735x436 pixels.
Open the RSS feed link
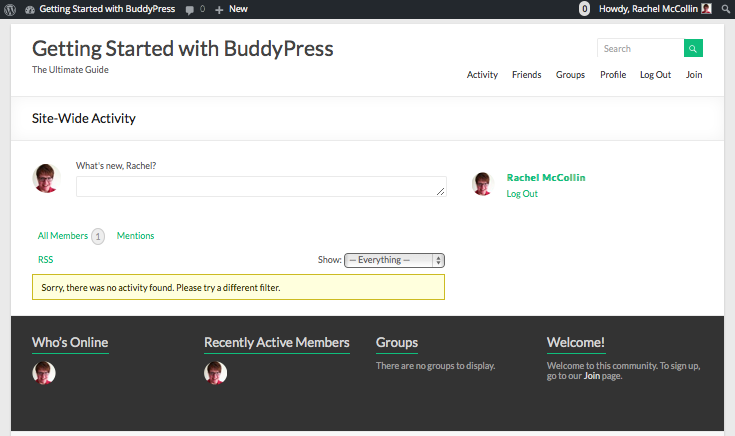point(45,260)
